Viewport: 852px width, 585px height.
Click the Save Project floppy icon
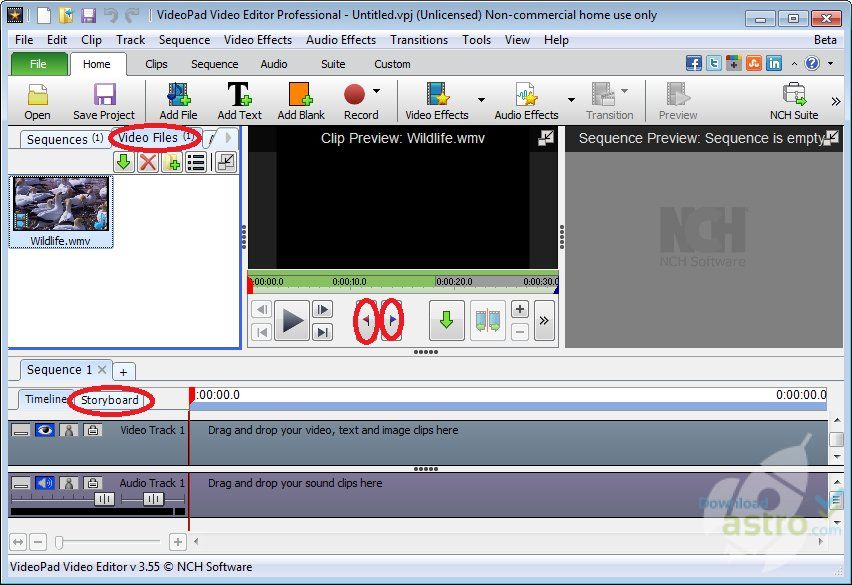pos(104,101)
